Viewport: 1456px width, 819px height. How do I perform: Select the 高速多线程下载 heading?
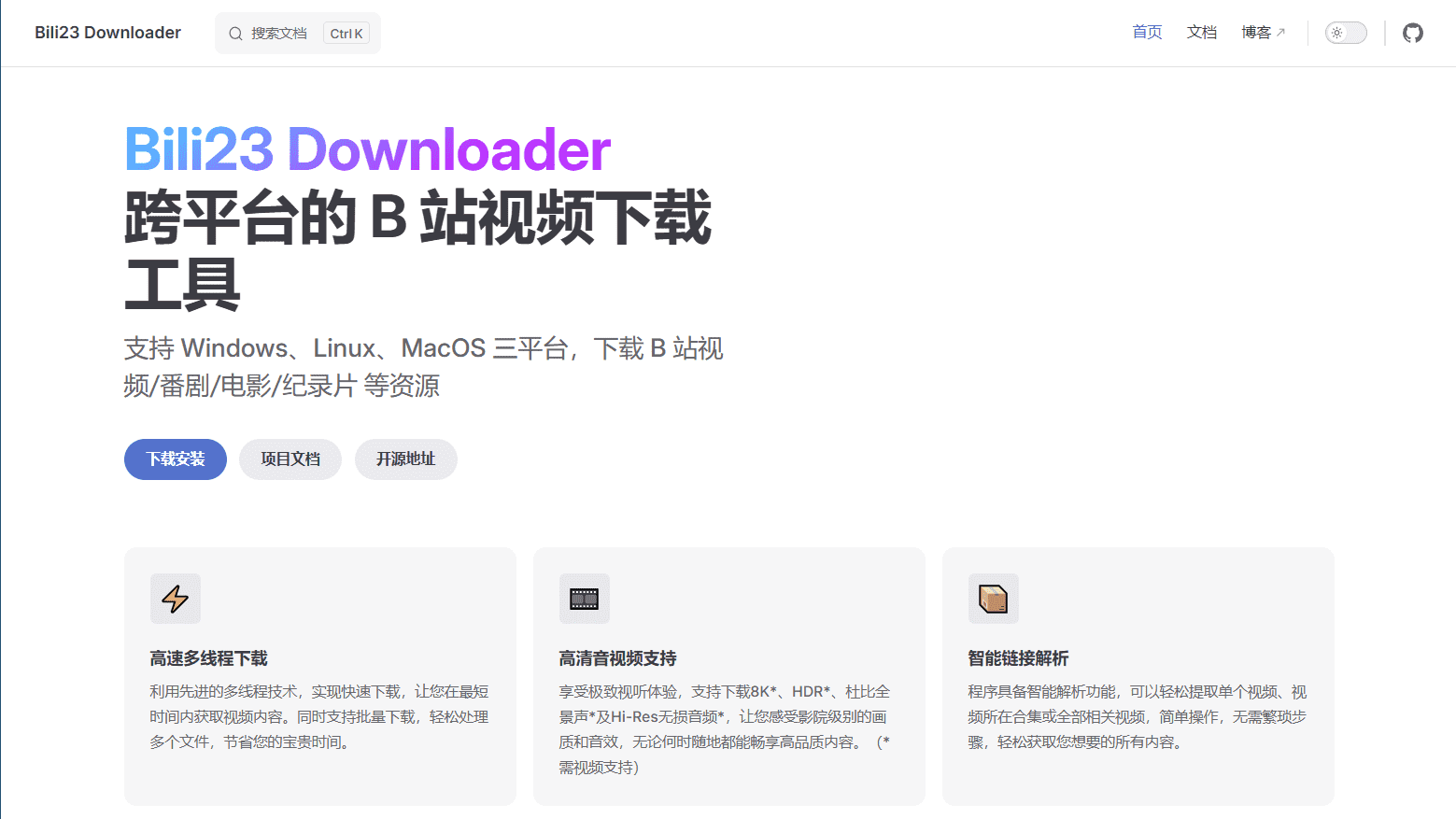209,658
